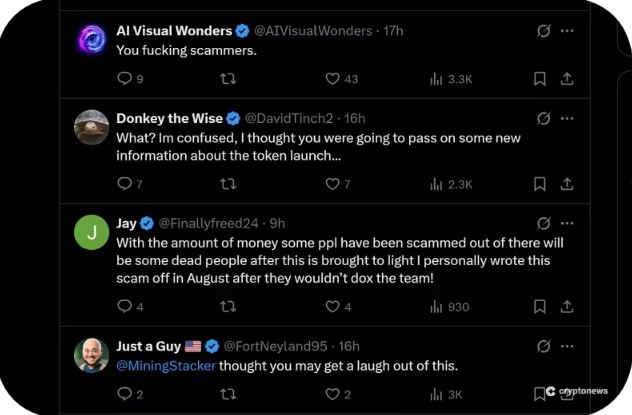Image resolution: width=632 pixels, height=415 pixels.
Task: Open more options on AI Visual Wonders tweet
Action: [567, 31]
